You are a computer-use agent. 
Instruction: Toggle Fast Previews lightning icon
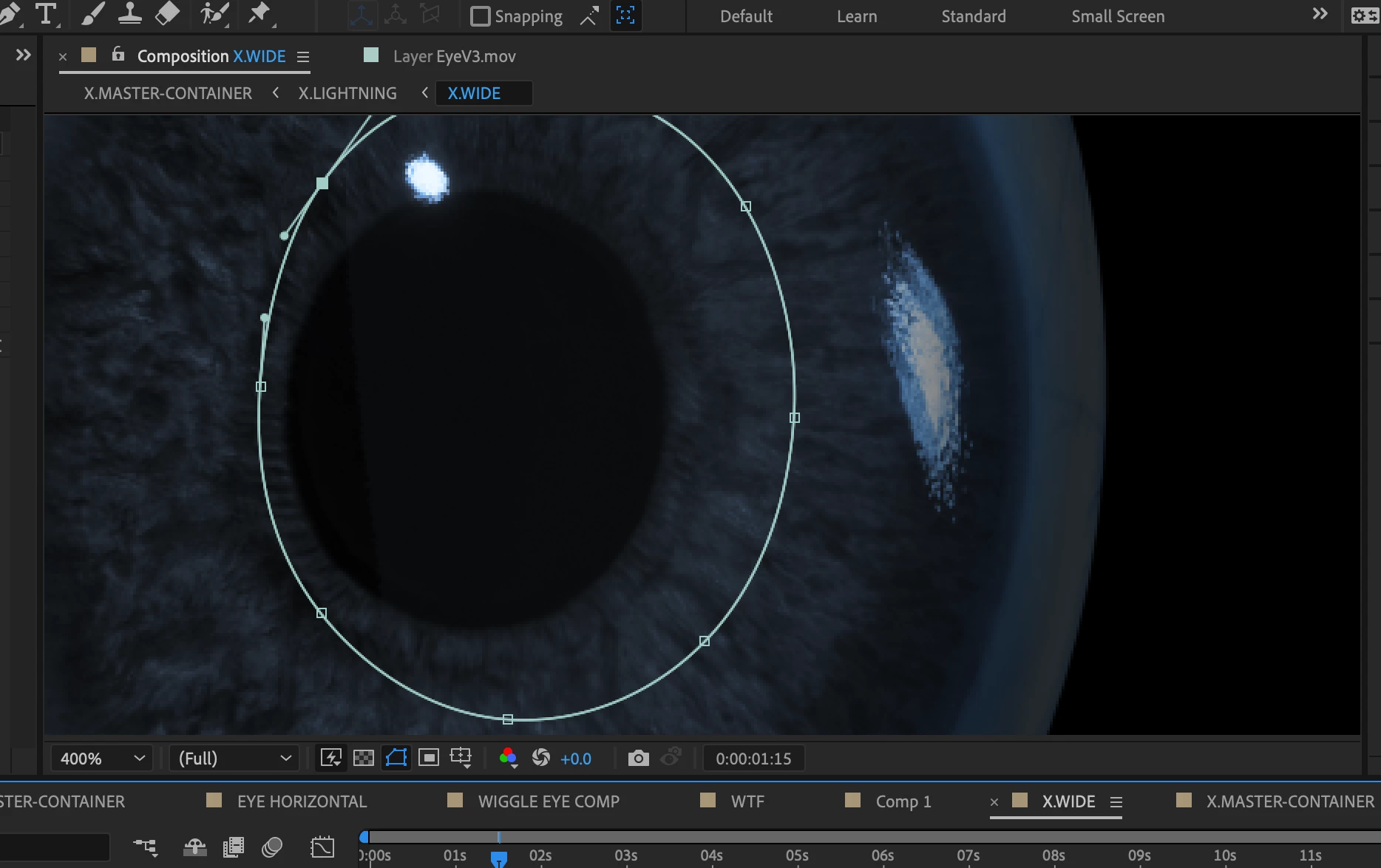(x=331, y=758)
